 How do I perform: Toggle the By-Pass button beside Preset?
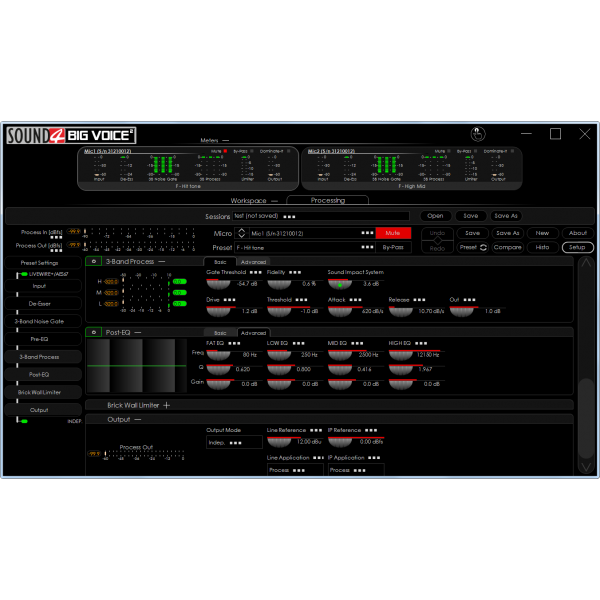(393, 248)
